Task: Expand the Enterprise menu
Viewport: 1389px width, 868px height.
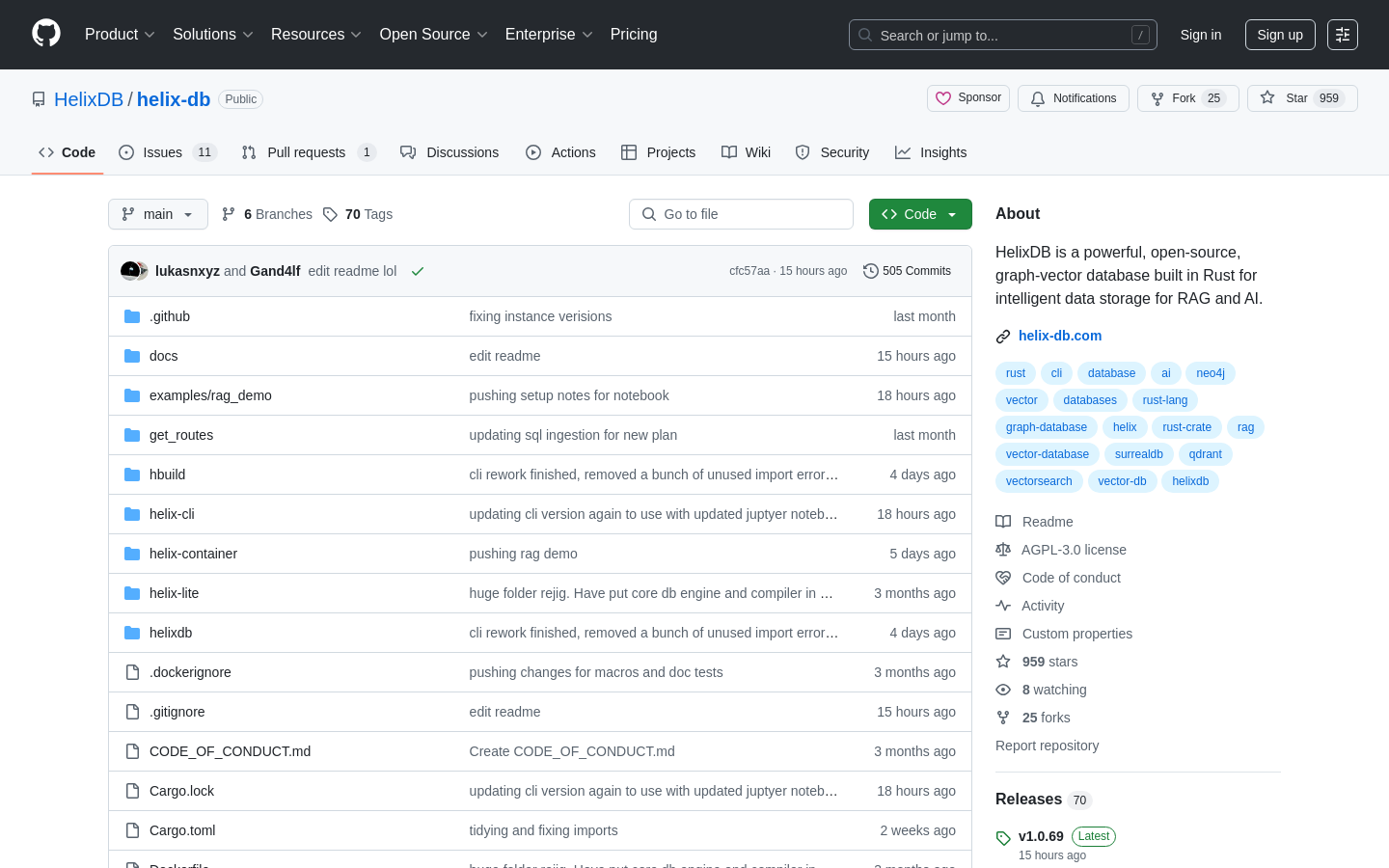Action: [549, 35]
